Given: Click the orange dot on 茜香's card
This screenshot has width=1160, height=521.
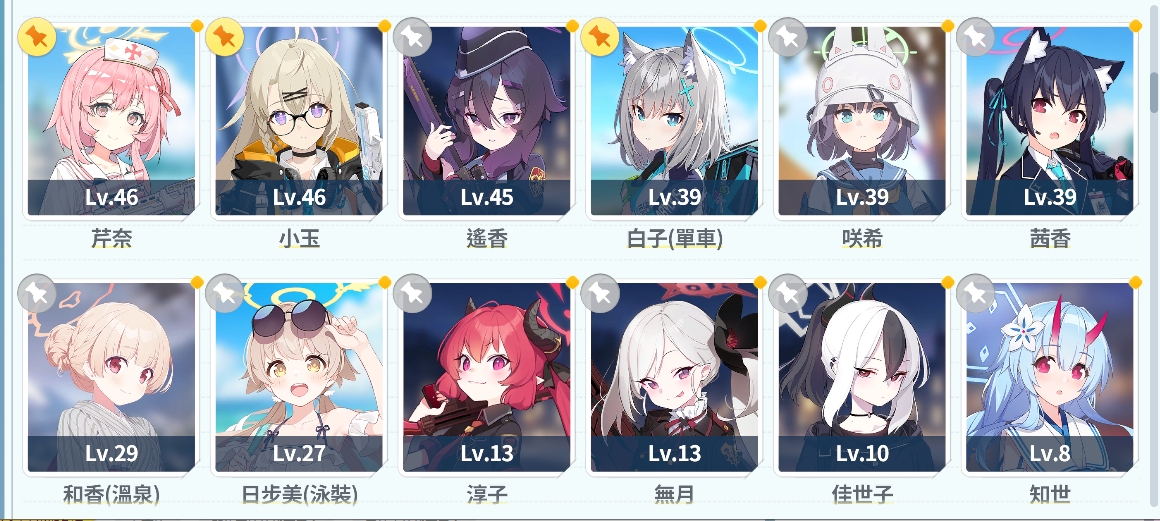Looking at the screenshot, I should click(x=1136, y=26).
